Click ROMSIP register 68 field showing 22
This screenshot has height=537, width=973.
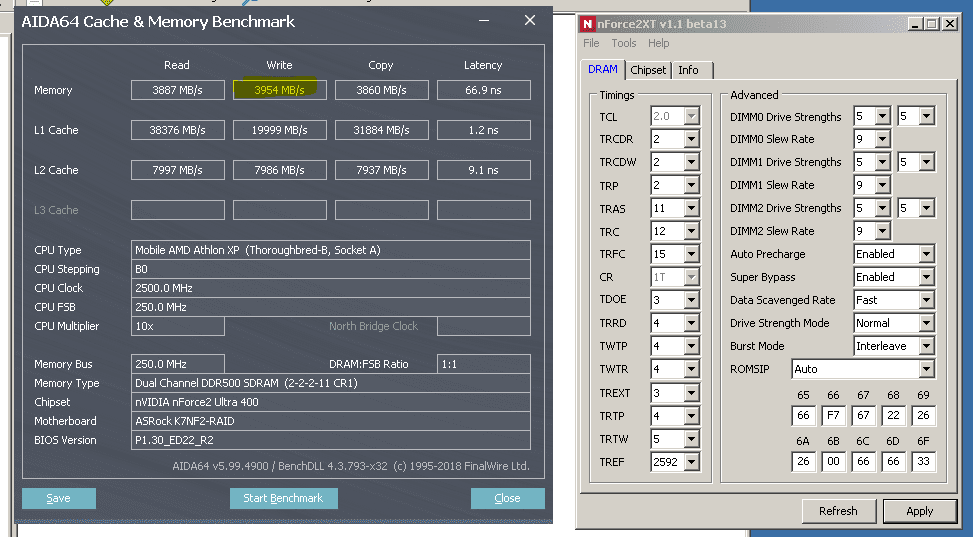pos(894,415)
